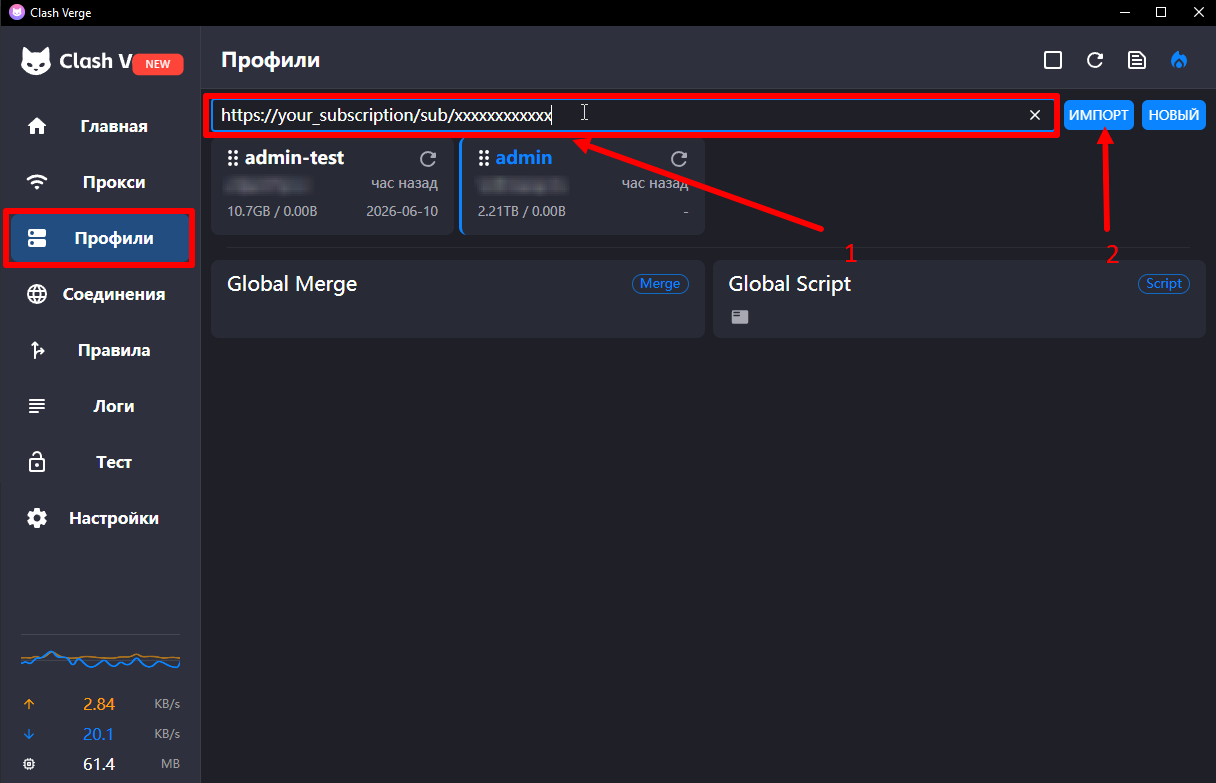The height and width of the screenshot is (783, 1216).
Task: Click the lock icon beside Тест
Action: pos(37,462)
